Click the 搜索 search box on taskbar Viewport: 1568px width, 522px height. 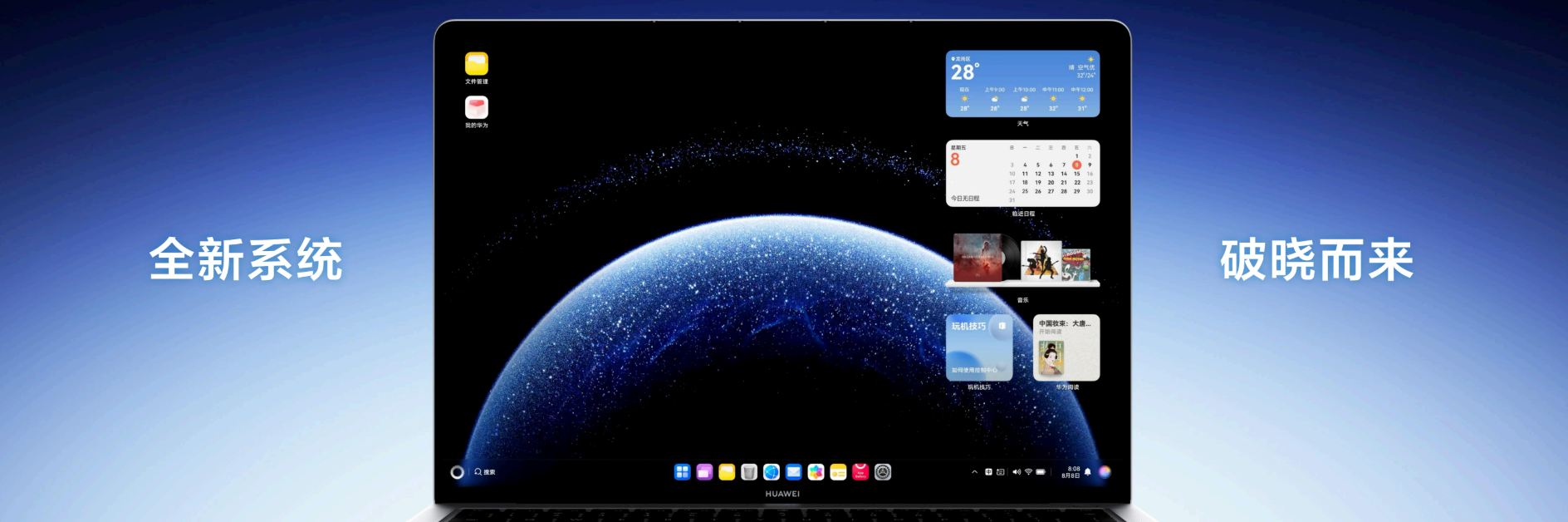(485, 472)
